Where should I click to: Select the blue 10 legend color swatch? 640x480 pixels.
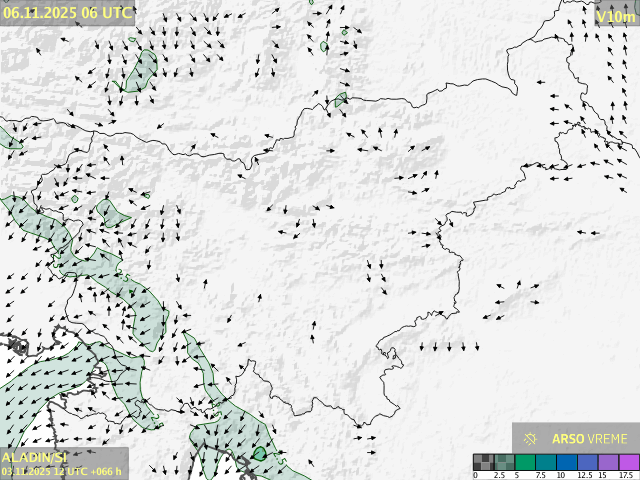coord(567,462)
